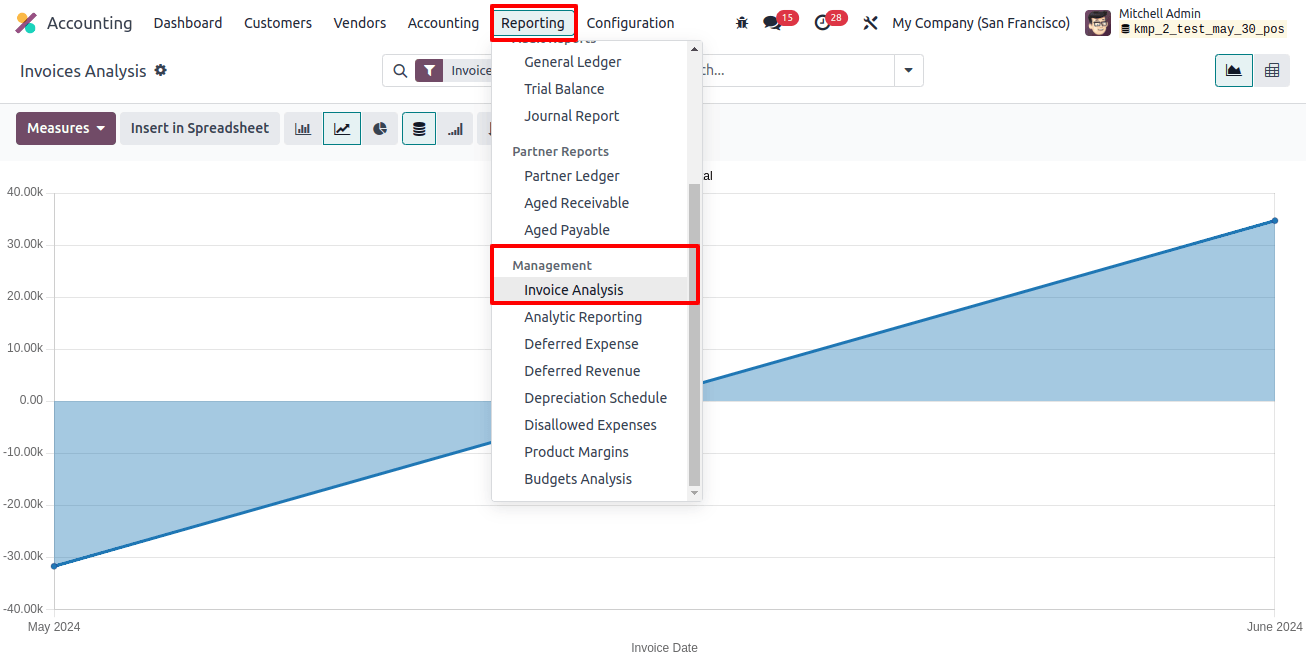This screenshot has width=1306, height=660.
Task: Open the Configuration menu
Action: click(630, 23)
